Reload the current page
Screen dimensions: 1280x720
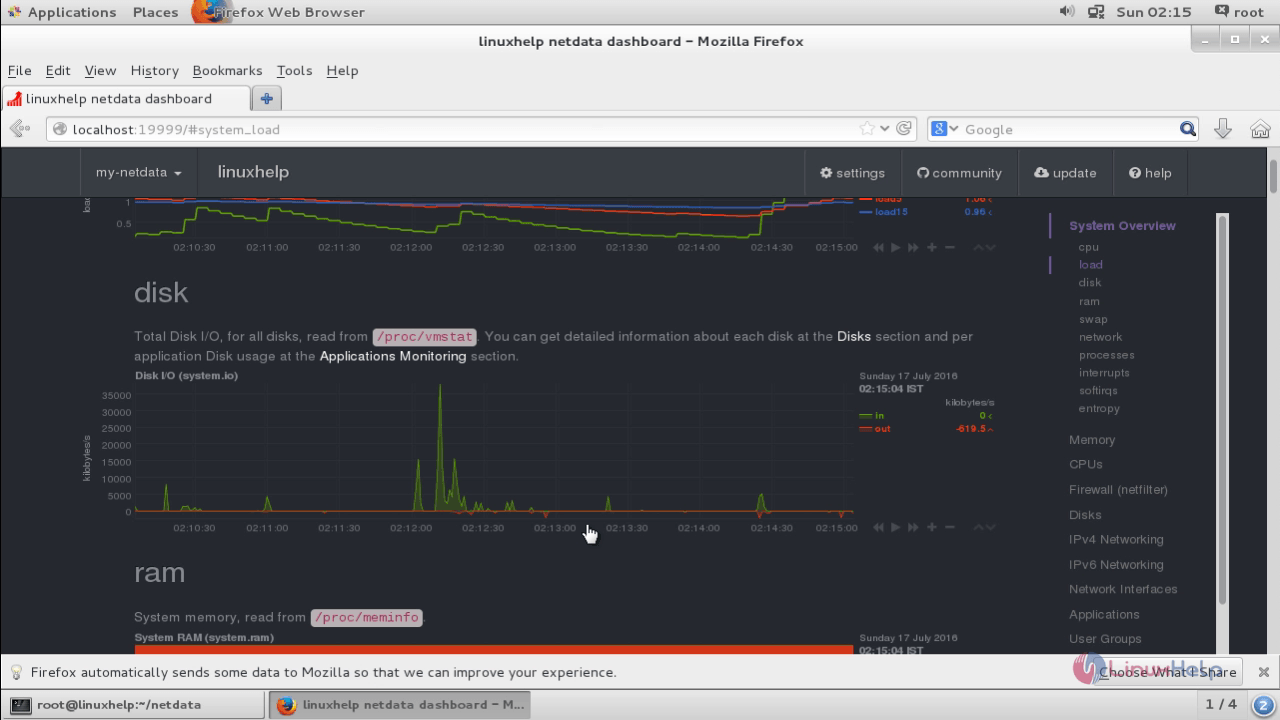click(x=904, y=129)
